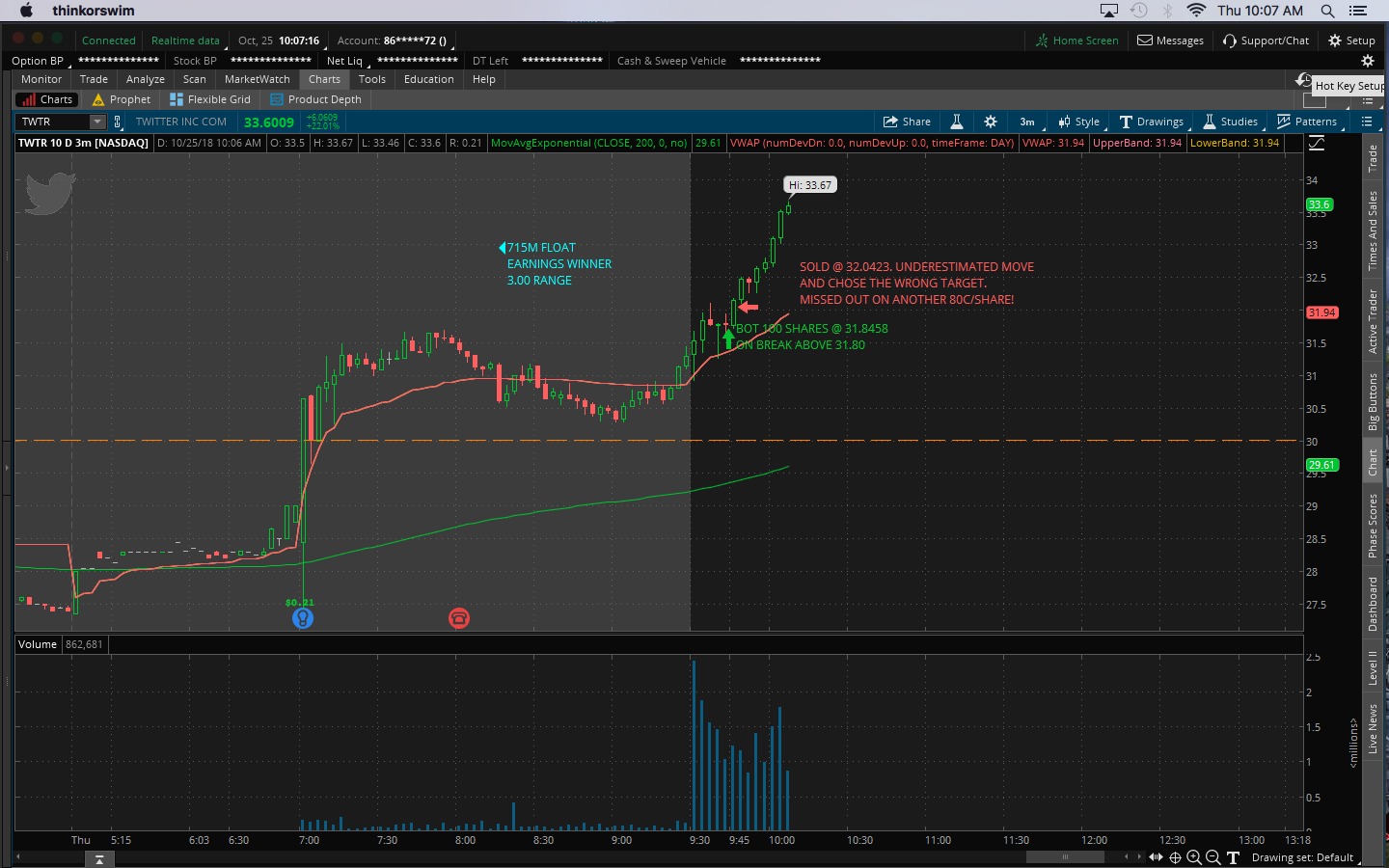Open the Account selector dropdown
1389x868 pixels.
394,41
